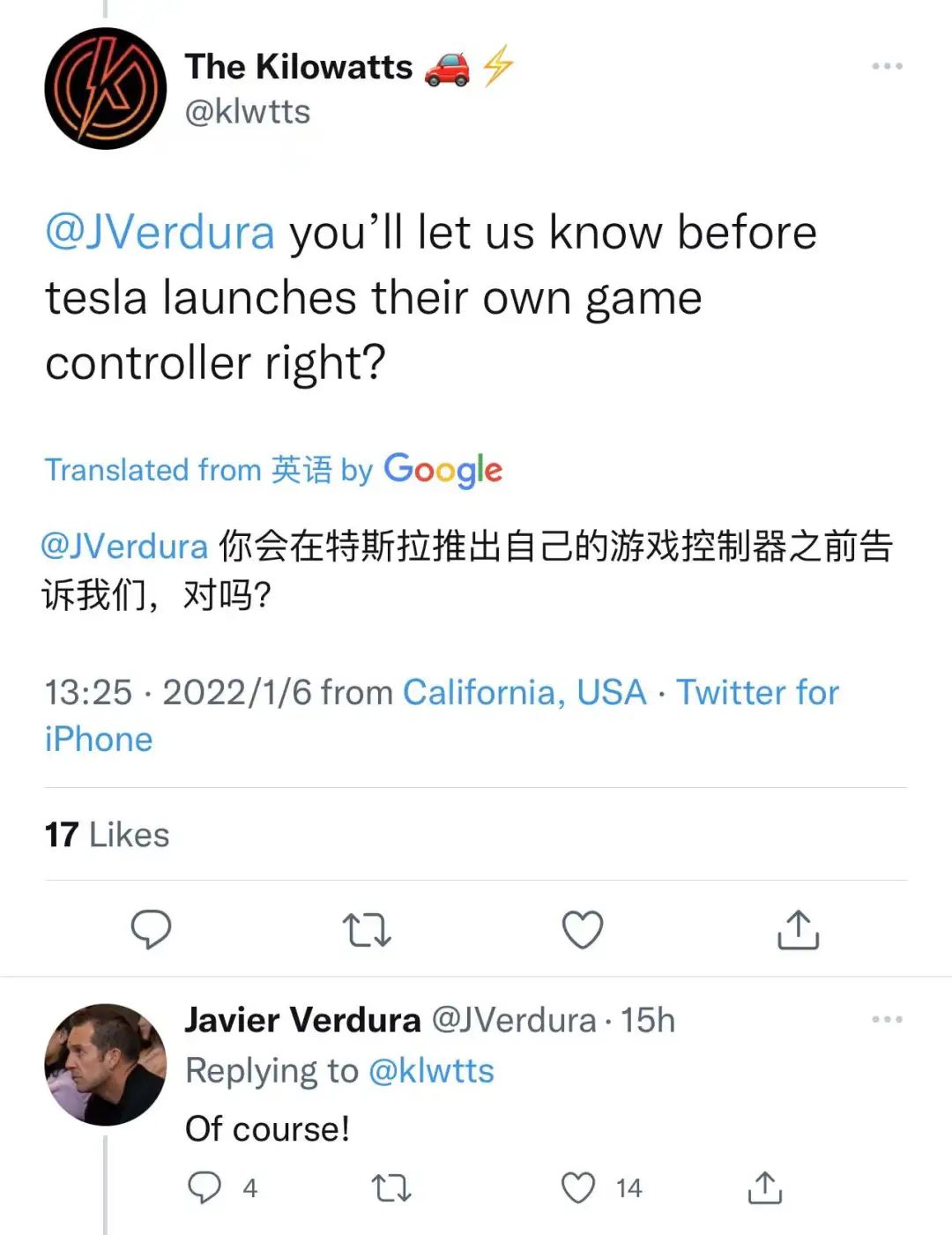Viewport: 952px width, 1235px height.
Task: Open California, USA location link
Action: point(524,693)
